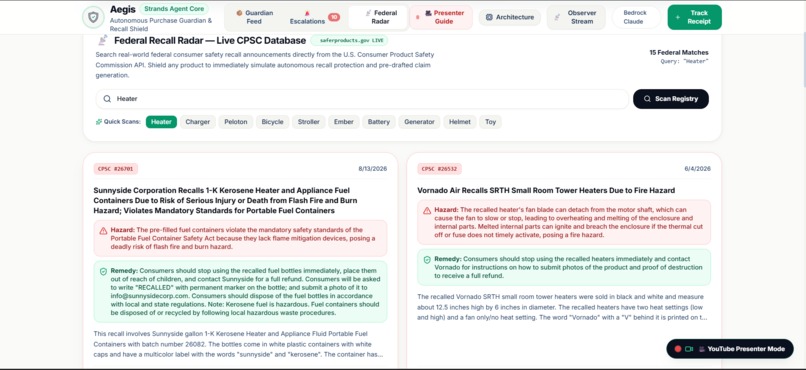Click the CPSC #26701 tag
Image resolution: width=806 pixels, height=370 pixels.
[x=116, y=169]
